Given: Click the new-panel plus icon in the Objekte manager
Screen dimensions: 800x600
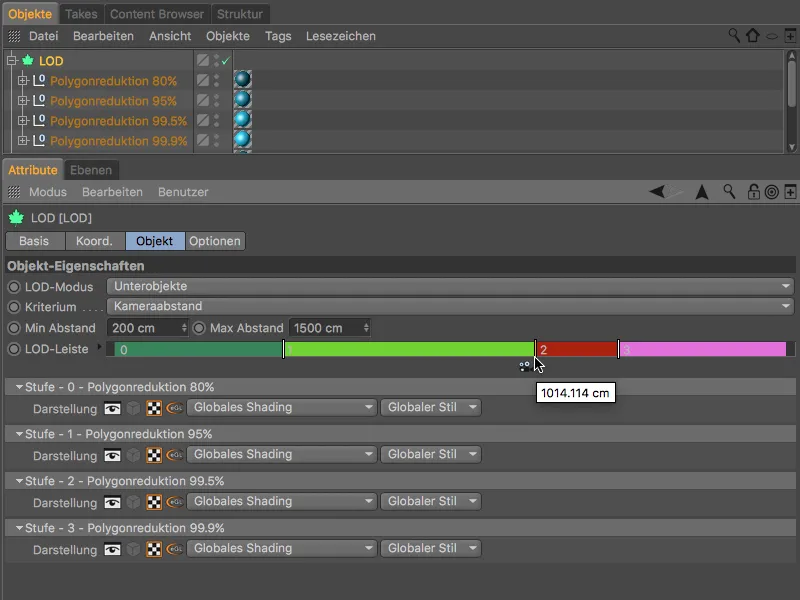Looking at the screenshot, I should 790,36.
